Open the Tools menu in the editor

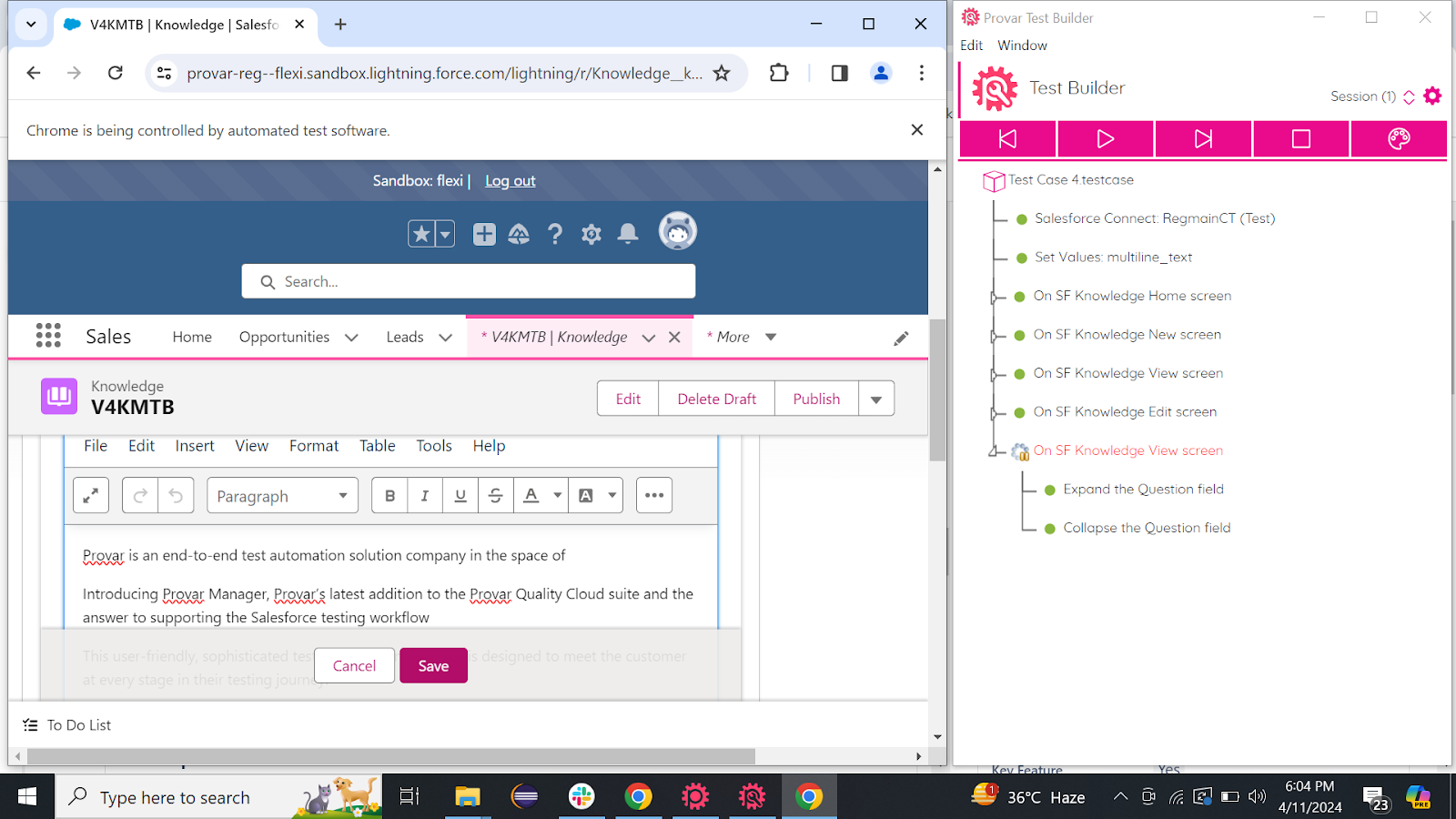[434, 446]
